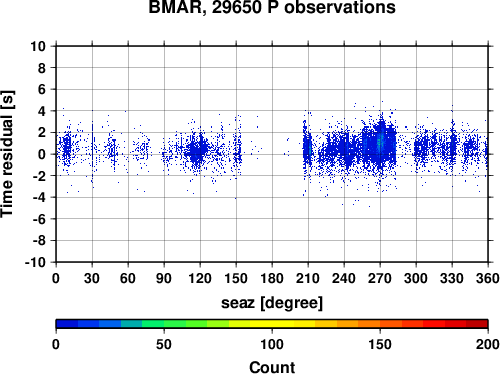This screenshot has width=500, height=374.
Task: Click the data cluster near 120 degrees
Action: (198, 150)
